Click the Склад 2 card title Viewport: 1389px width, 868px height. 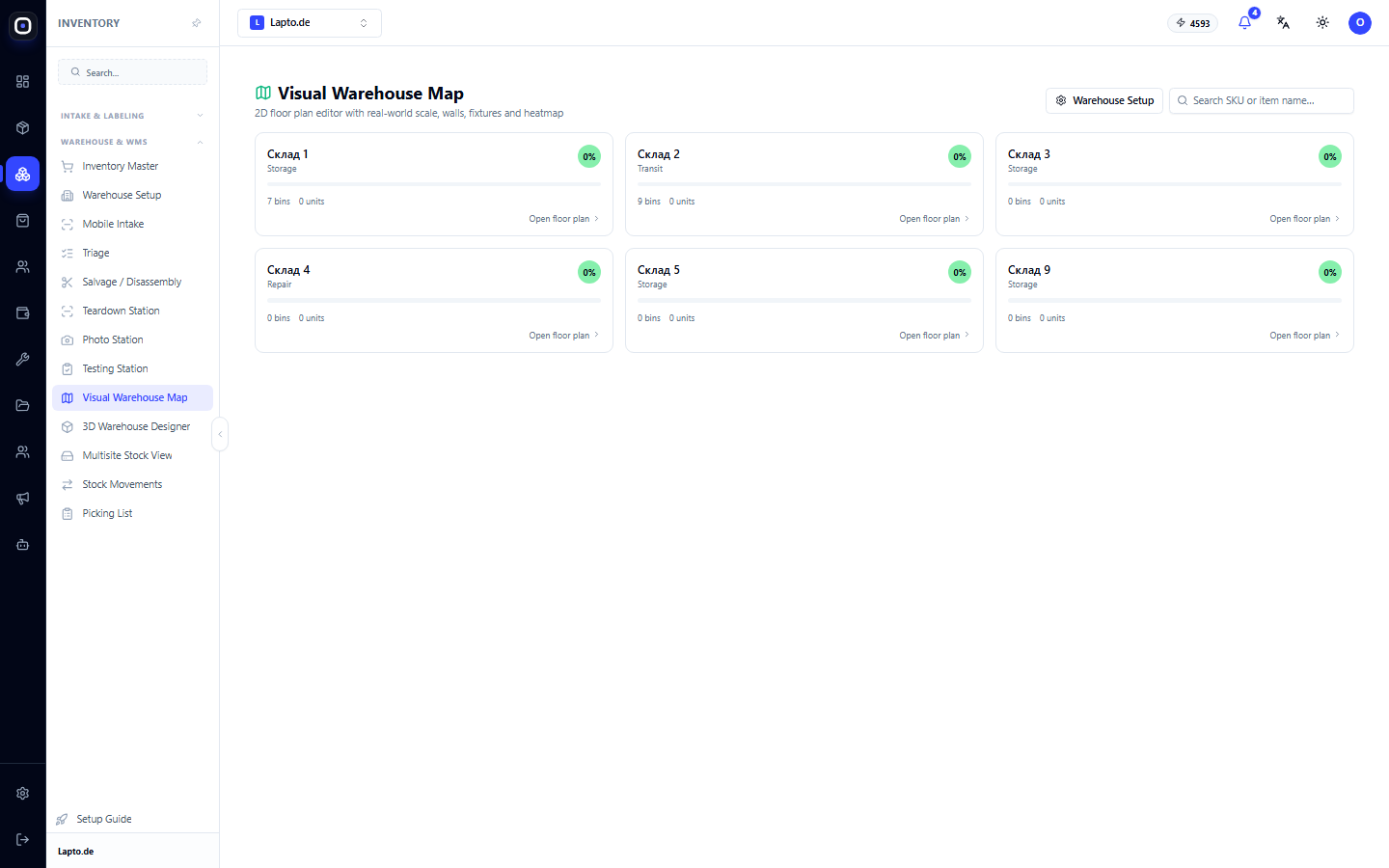659,154
